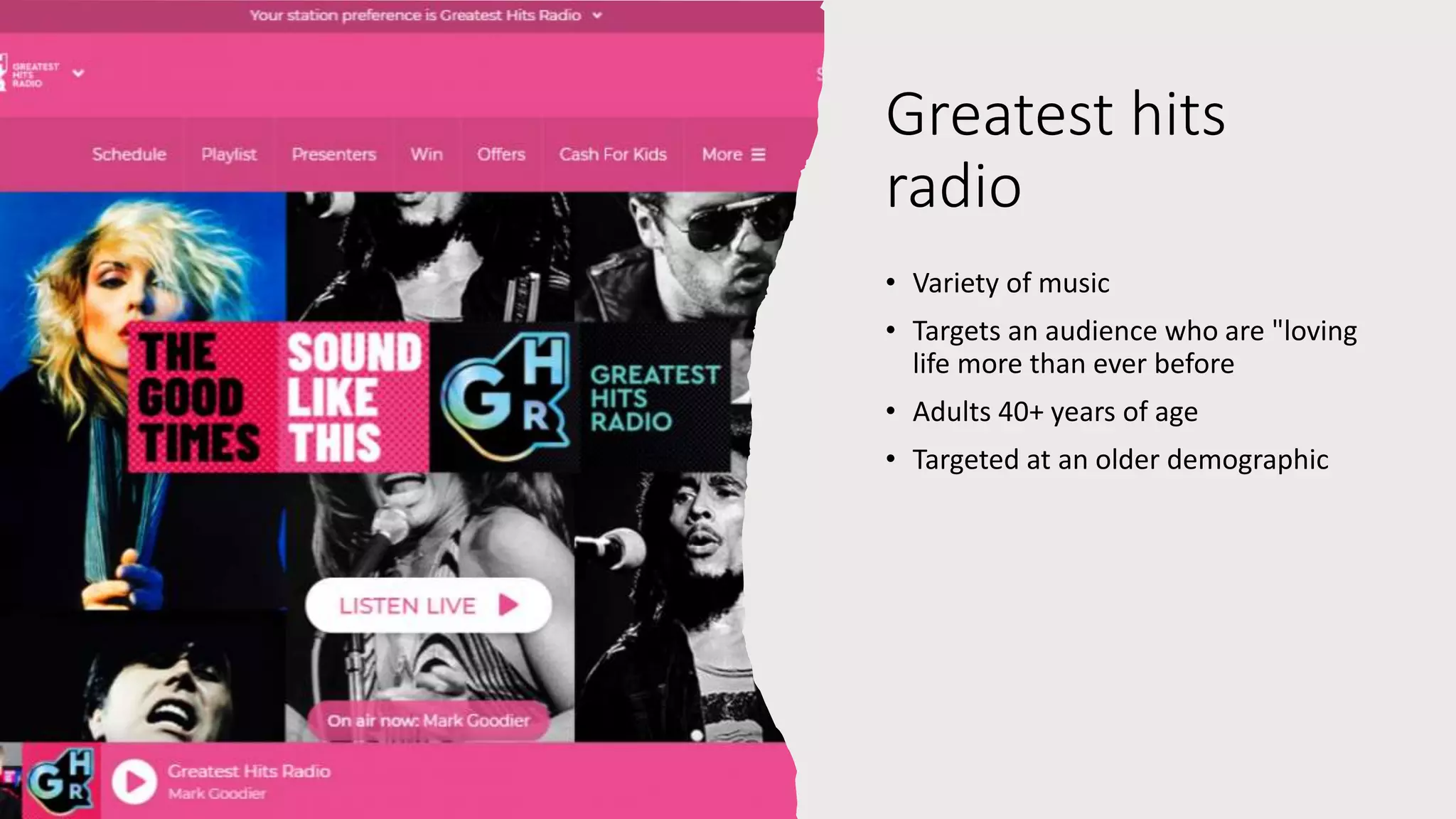Click the GHR logo in bottom player

[x=61, y=781]
